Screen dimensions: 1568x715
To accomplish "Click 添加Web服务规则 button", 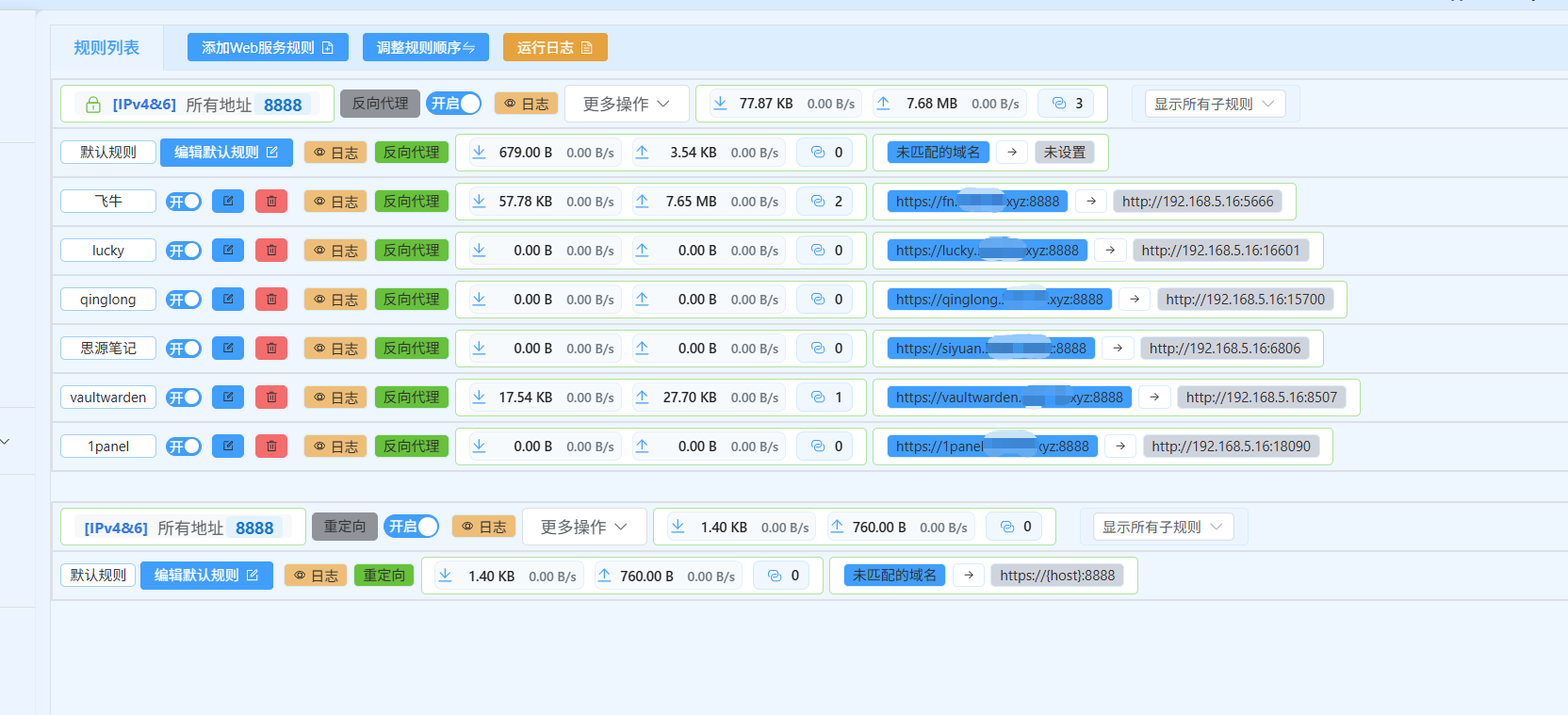I will [268, 48].
